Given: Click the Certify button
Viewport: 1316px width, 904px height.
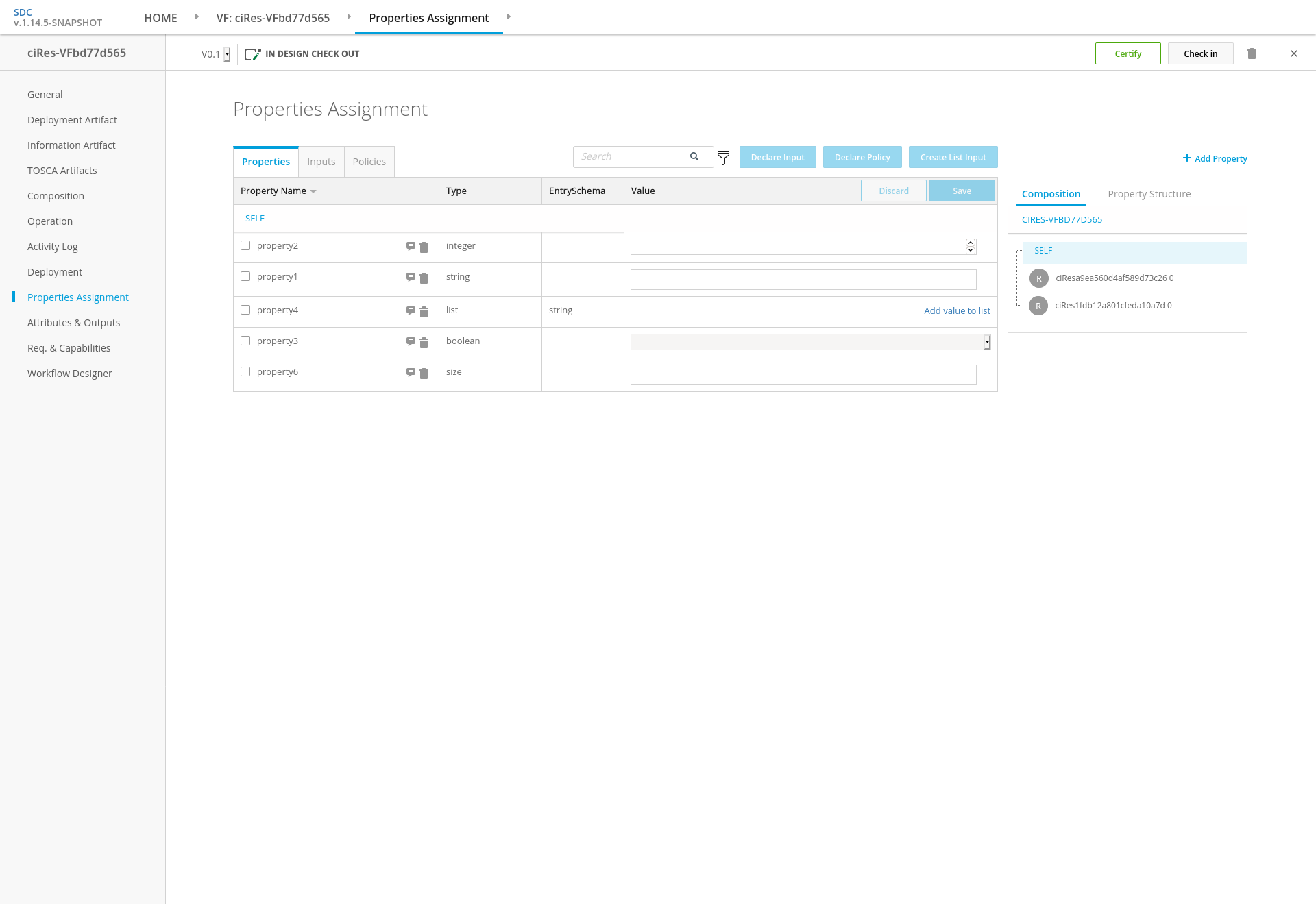Looking at the screenshot, I should click(x=1128, y=53).
